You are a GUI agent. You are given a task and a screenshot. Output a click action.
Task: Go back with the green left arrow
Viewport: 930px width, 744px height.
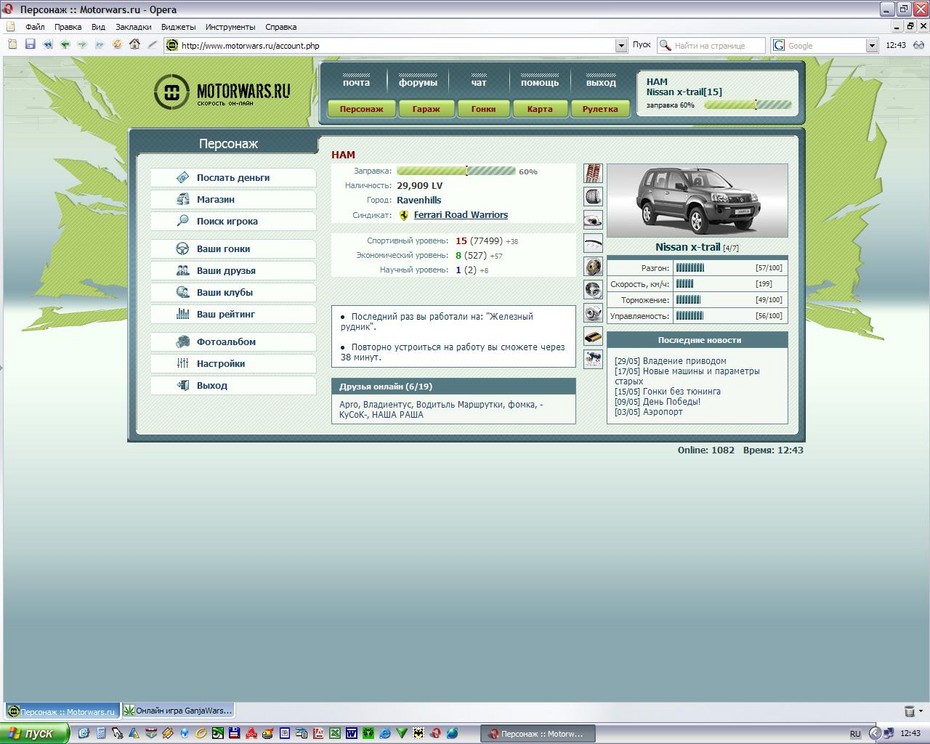coord(65,44)
